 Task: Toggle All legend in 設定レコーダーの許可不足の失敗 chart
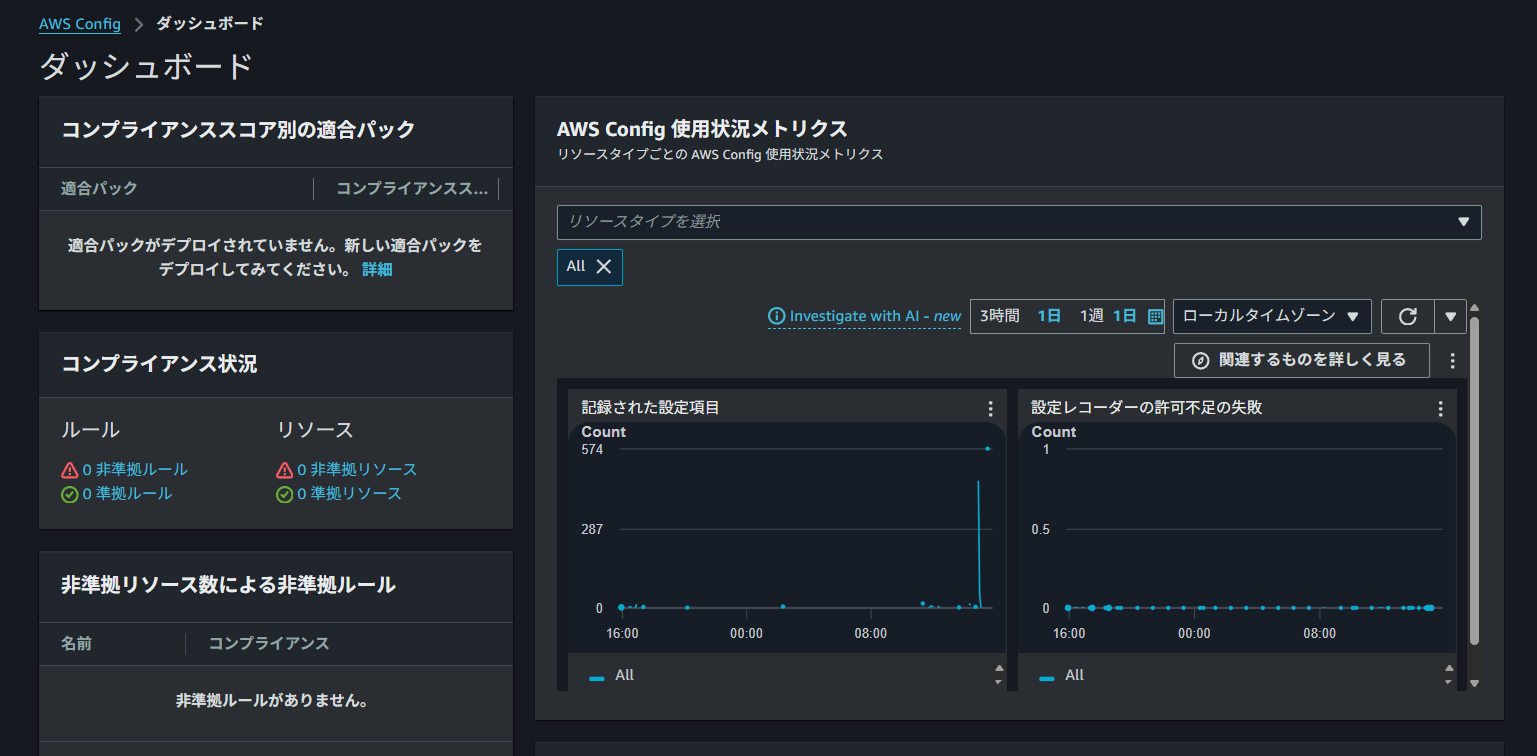point(1062,676)
